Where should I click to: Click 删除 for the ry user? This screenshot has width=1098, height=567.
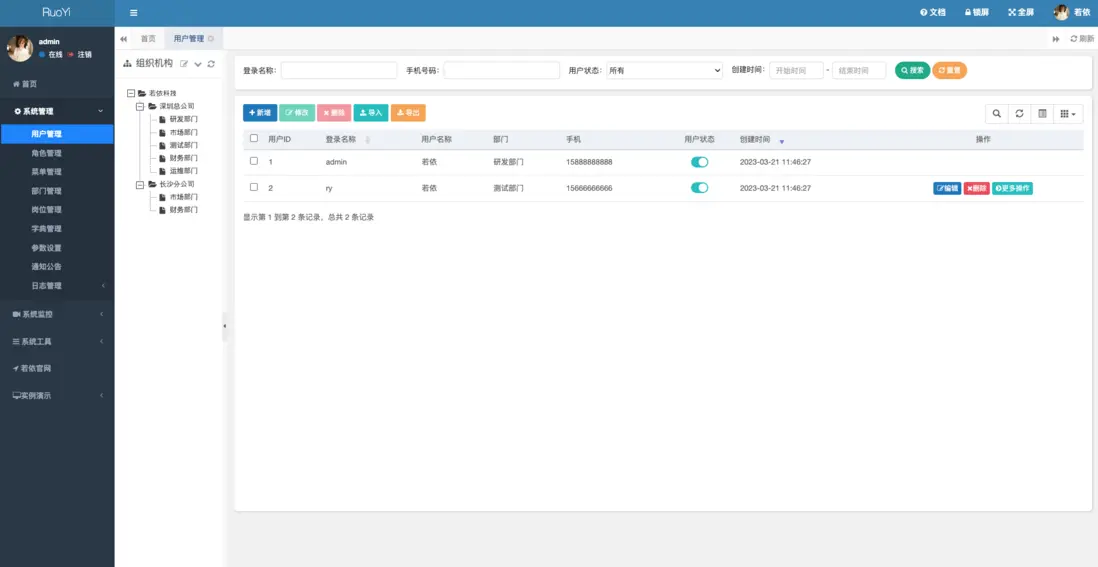click(976, 188)
